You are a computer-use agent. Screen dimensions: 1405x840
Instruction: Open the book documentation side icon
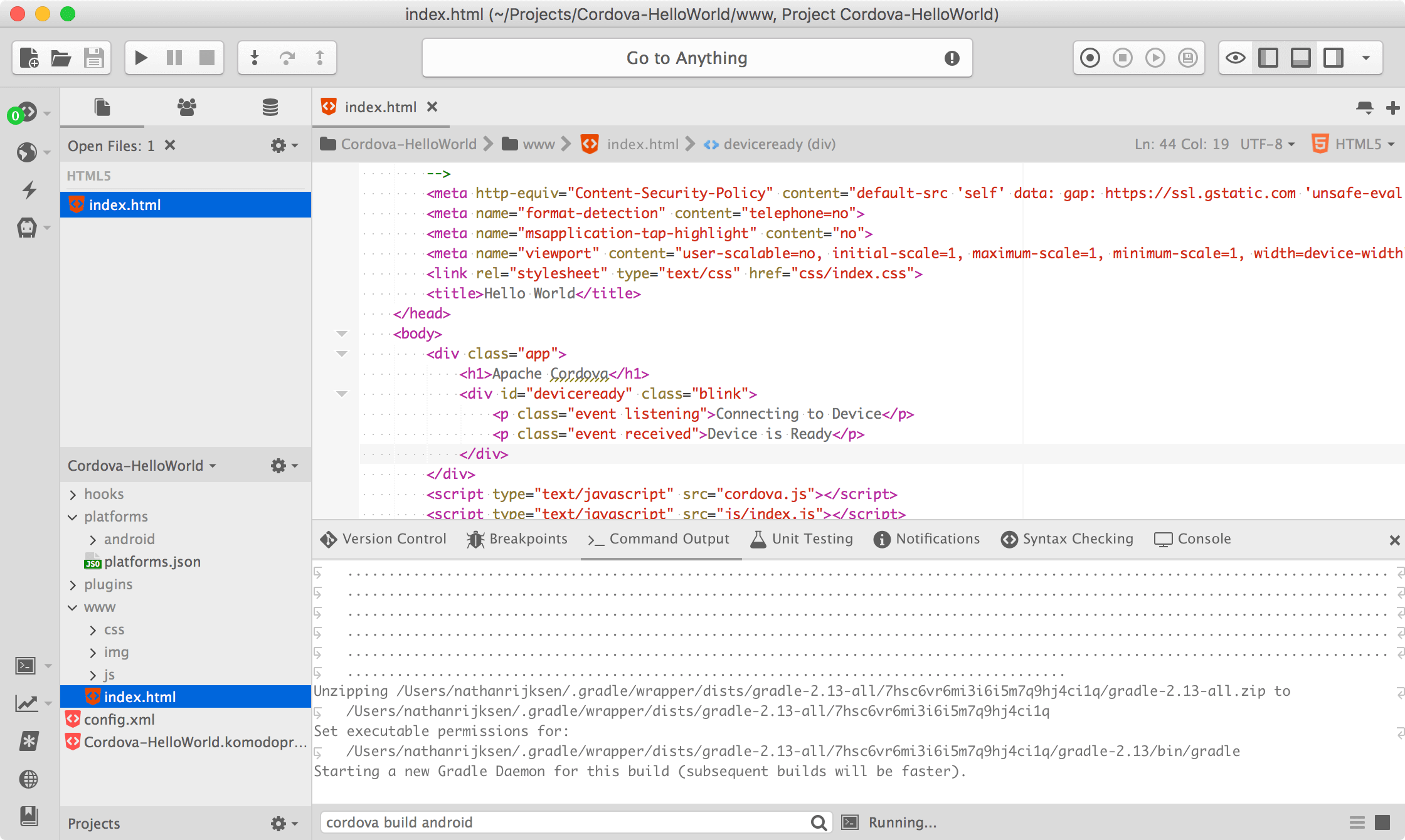pos(29,816)
